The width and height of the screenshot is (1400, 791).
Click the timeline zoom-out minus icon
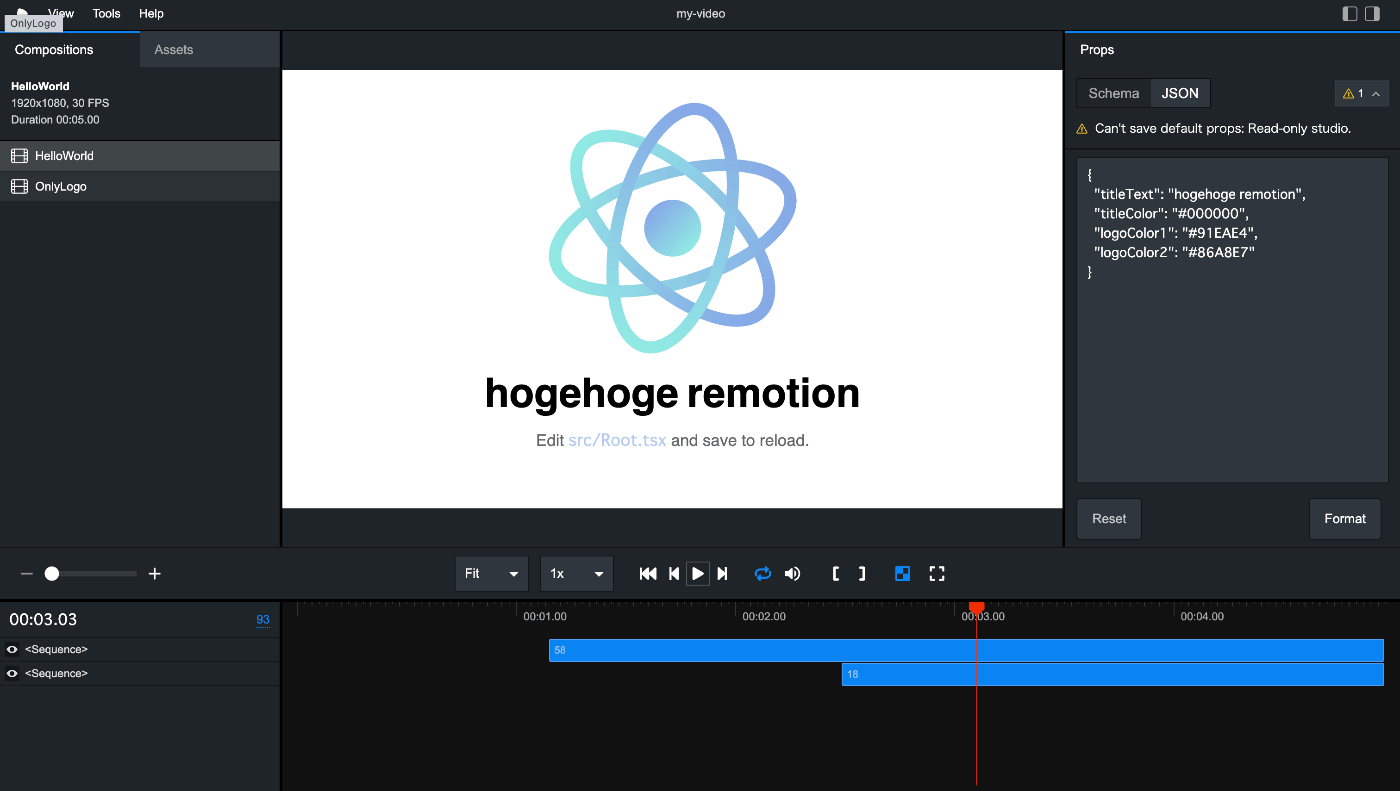[27, 574]
